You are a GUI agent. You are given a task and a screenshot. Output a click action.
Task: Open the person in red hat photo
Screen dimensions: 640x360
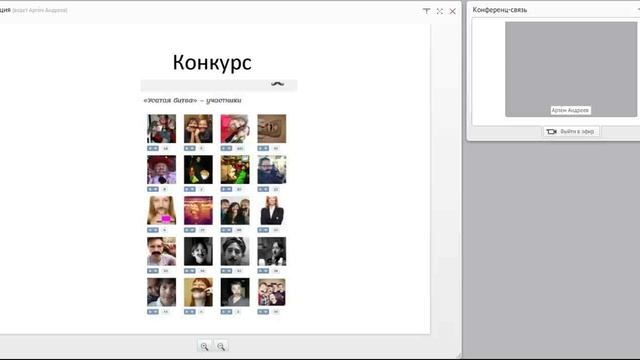(x=162, y=169)
